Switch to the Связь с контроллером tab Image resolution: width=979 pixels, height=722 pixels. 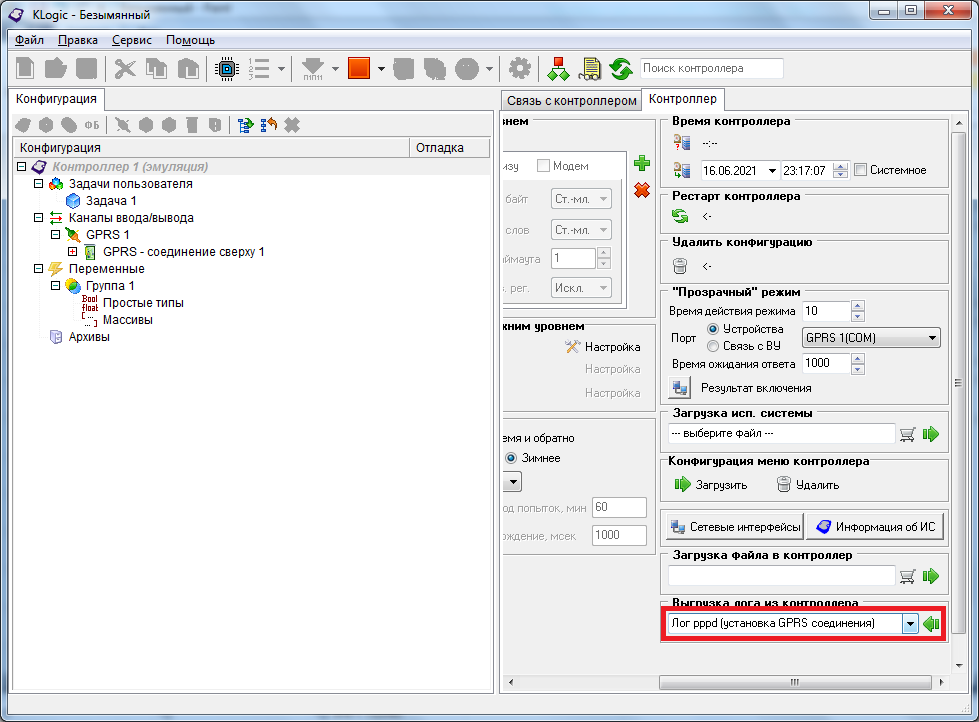(x=571, y=101)
